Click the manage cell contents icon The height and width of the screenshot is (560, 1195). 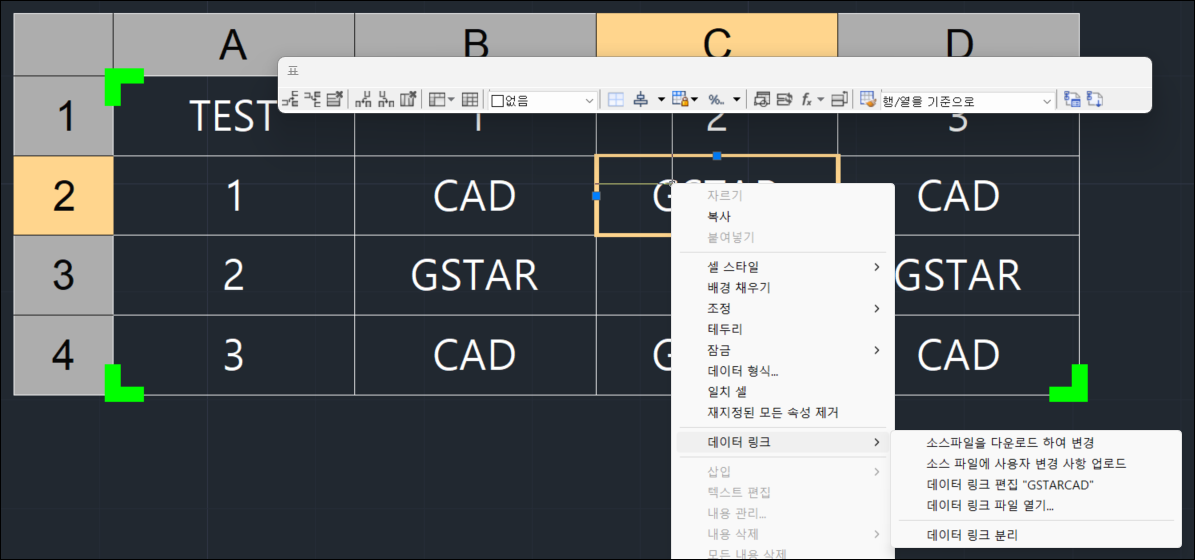pyautogui.click(x=839, y=100)
